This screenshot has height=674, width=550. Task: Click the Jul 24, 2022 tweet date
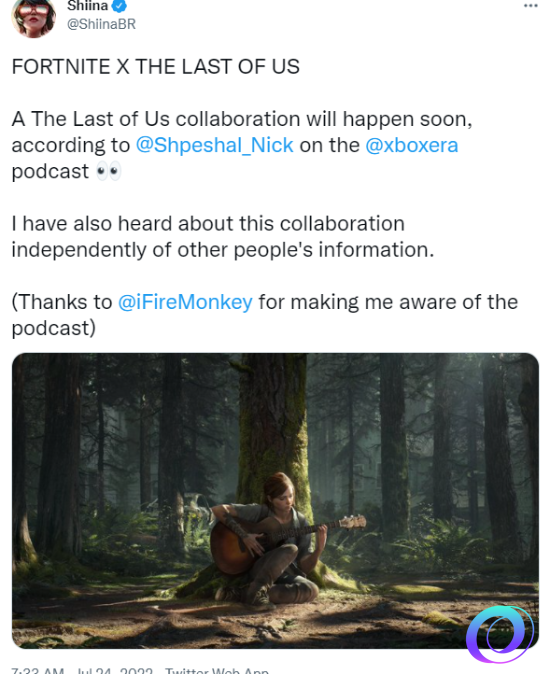115,671
